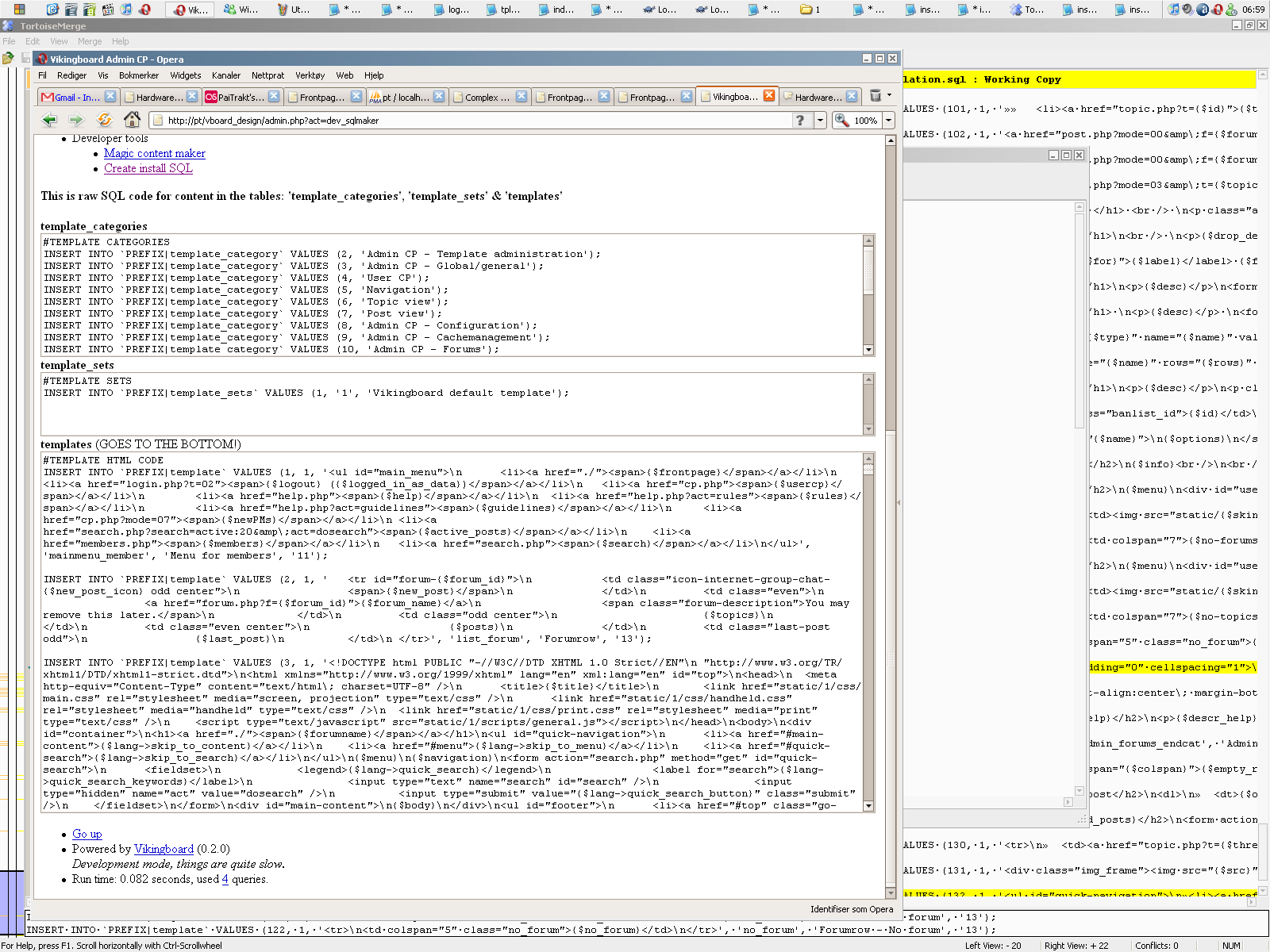Click page scrollbar down arrow in Opera

[x=891, y=892]
